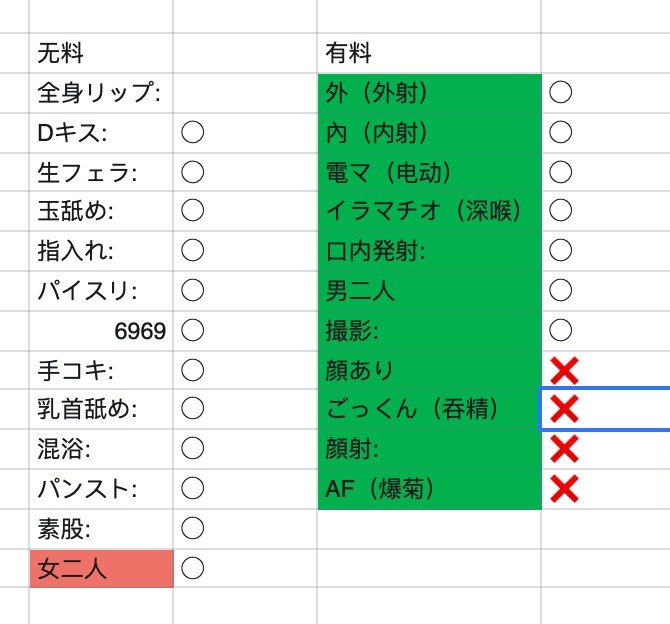Click the empty cell right of 全身リップ
The height and width of the screenshot is (624, 670).
click(x=244, y=93)
